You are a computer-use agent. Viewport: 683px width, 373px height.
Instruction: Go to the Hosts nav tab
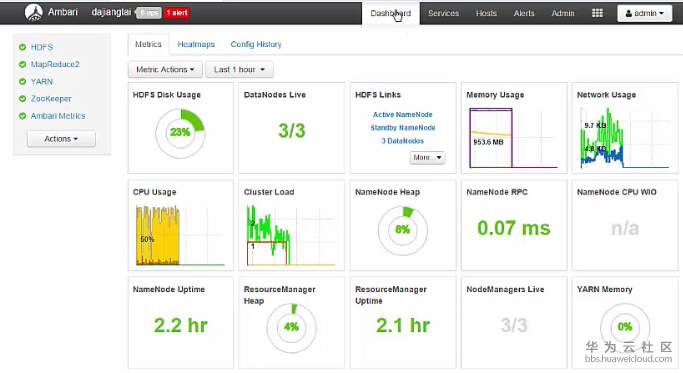point(486,14)
